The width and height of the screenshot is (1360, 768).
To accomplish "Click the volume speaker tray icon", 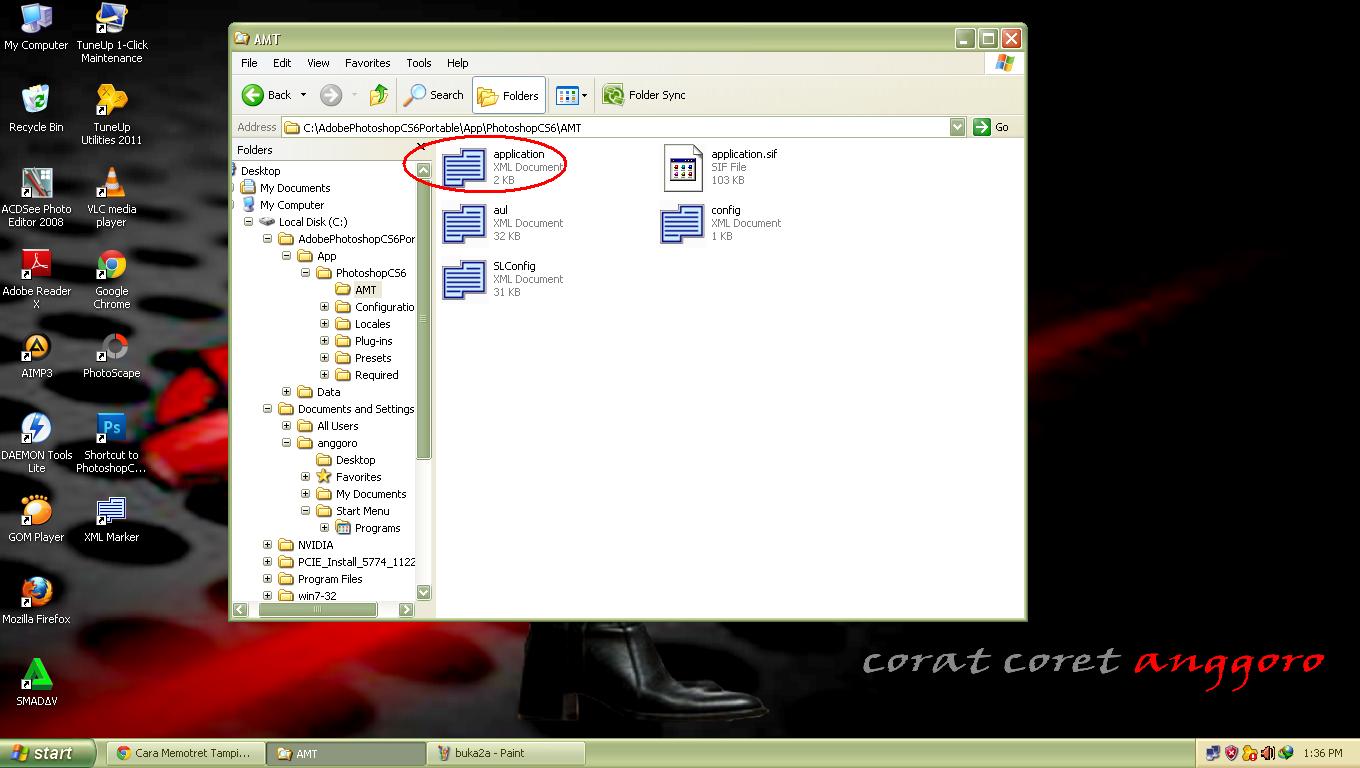I will pos(1268,753).
